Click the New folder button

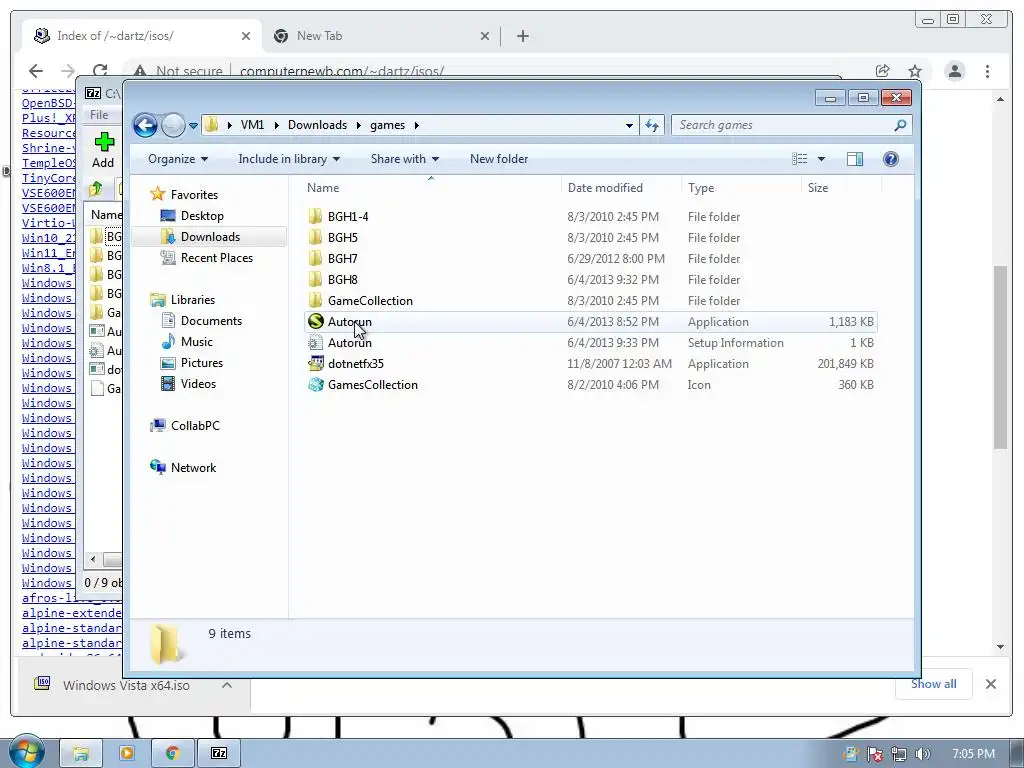[x=499, y=159]
